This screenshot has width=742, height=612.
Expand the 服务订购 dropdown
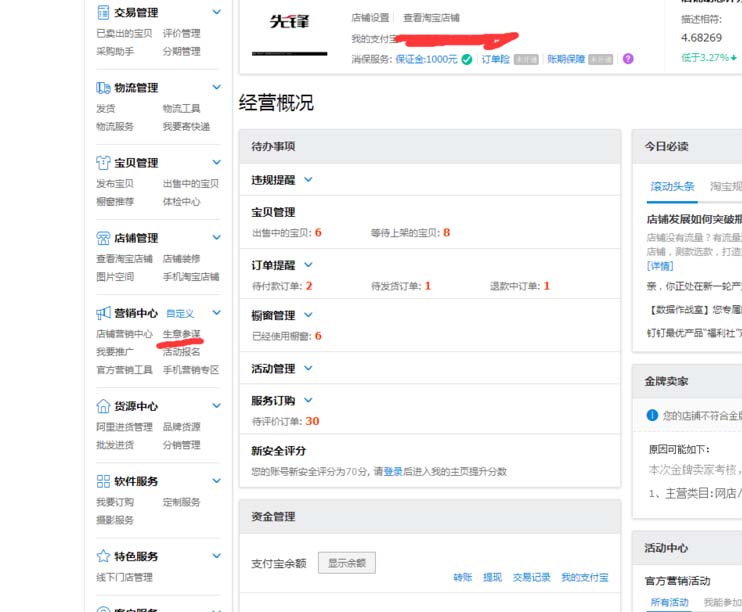[308, 400]
